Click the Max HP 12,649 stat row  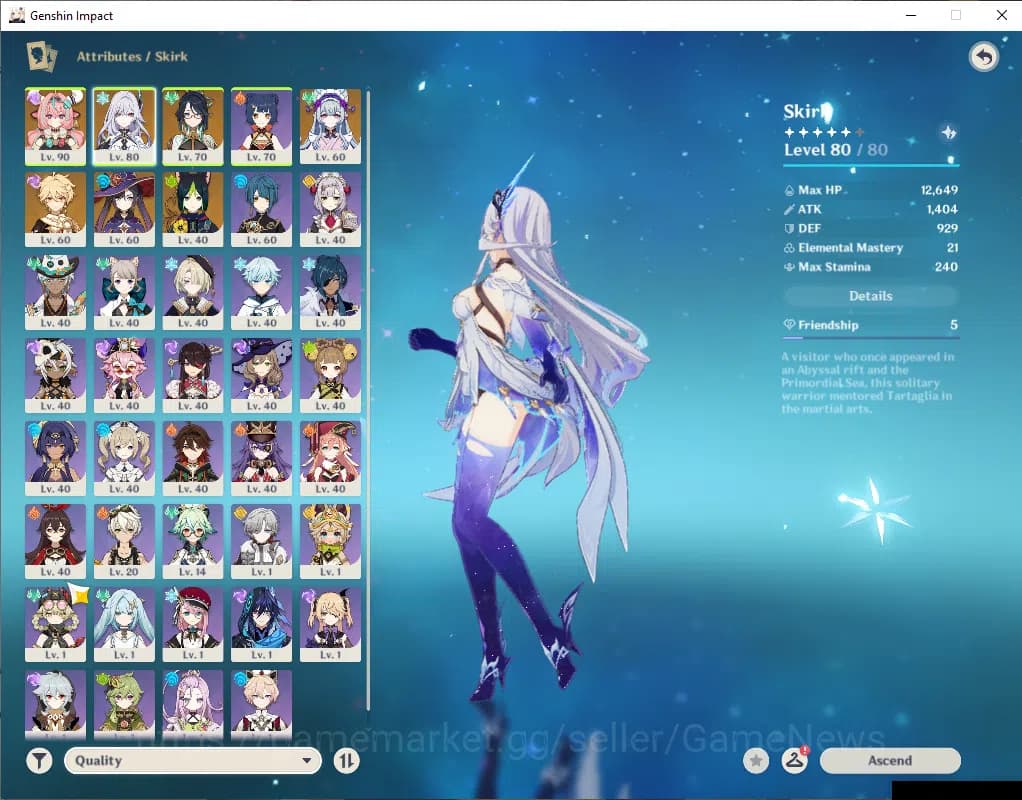click(871, 190)
